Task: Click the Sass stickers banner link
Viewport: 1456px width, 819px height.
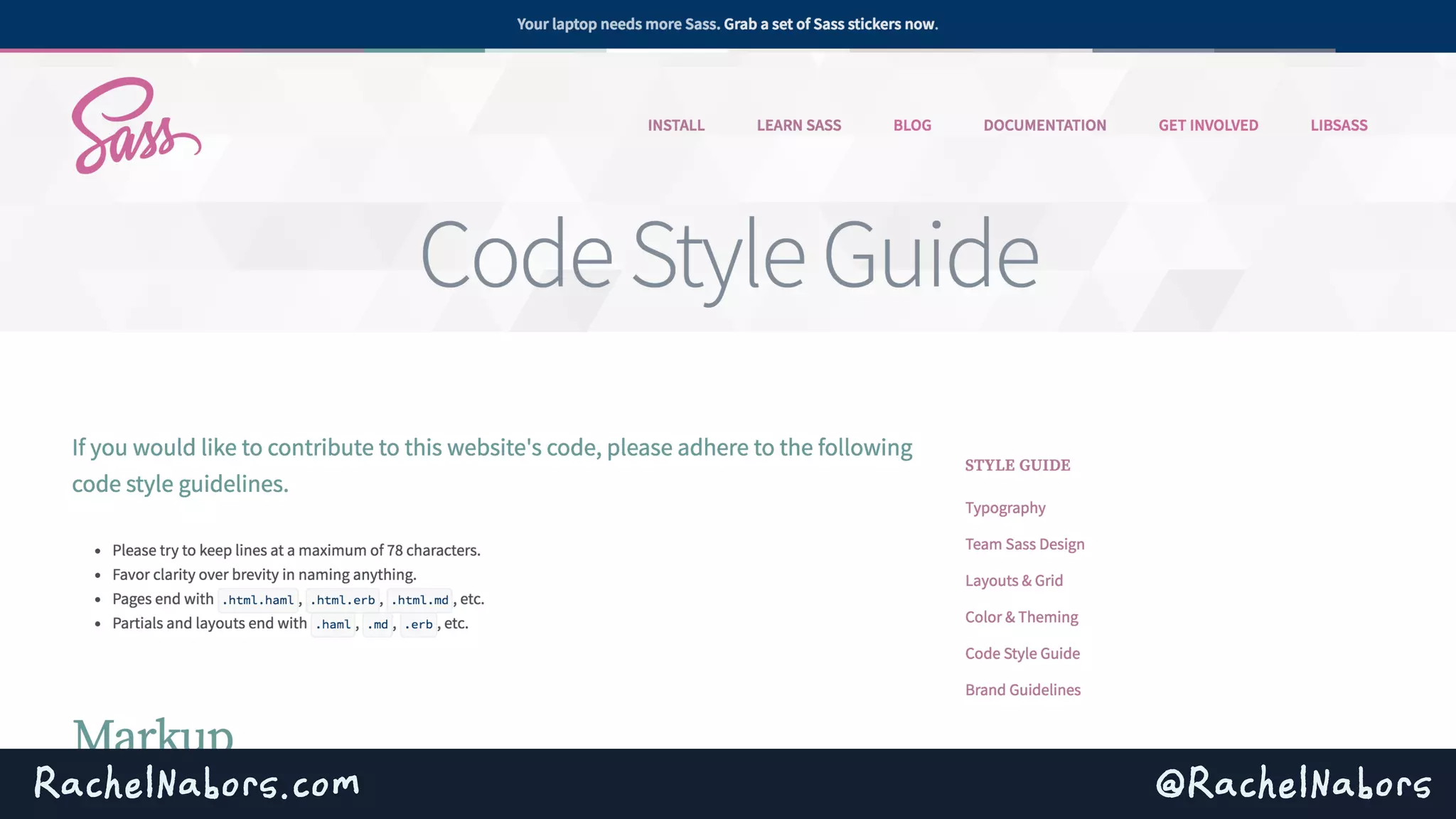Action: click(x=830, y=24)
